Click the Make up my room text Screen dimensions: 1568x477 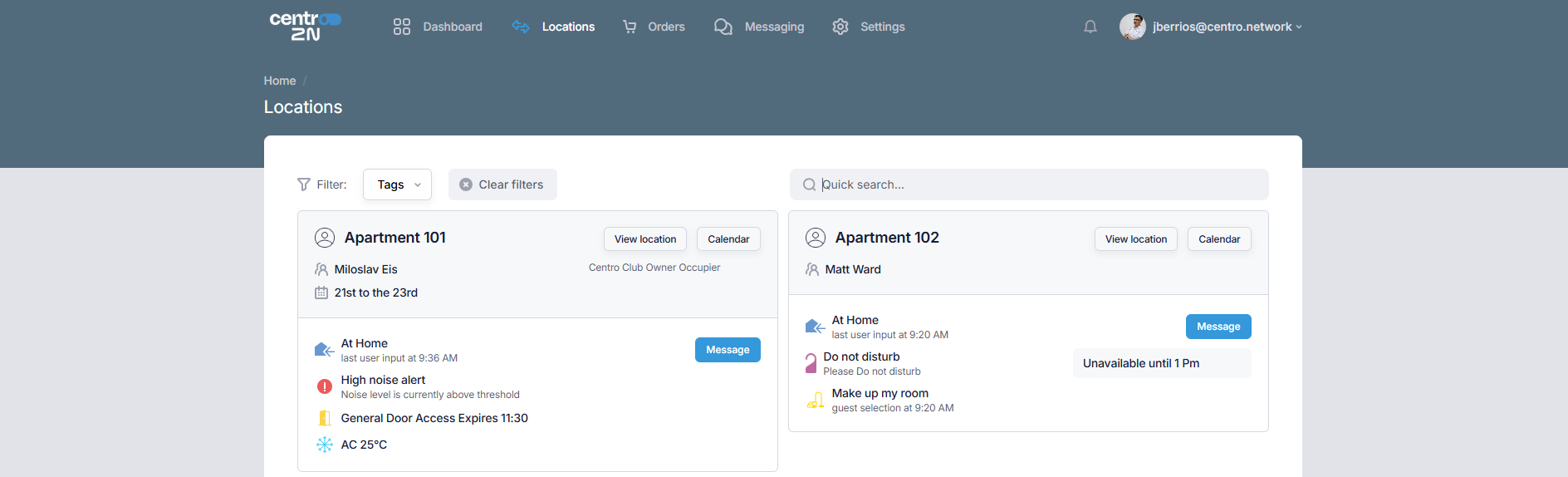coord(880,393)
